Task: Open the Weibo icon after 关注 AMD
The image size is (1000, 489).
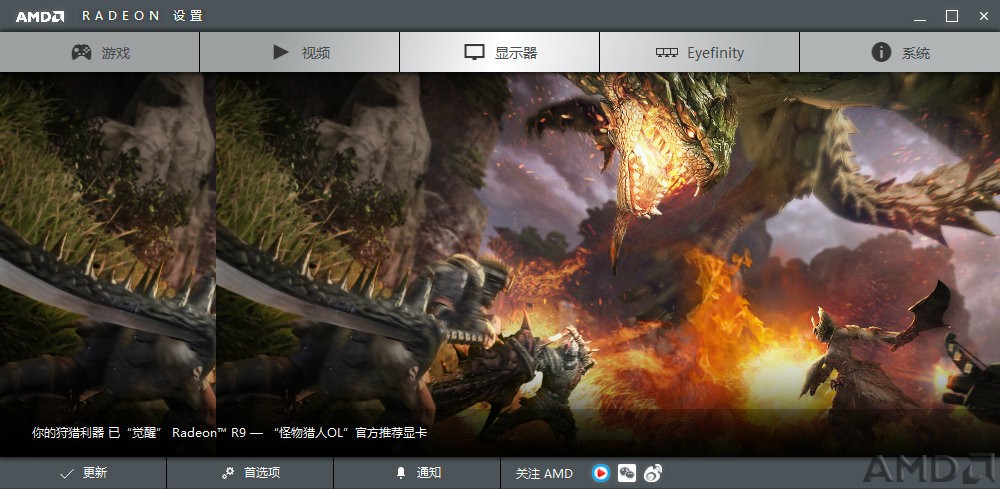Action: coord(653,473)
